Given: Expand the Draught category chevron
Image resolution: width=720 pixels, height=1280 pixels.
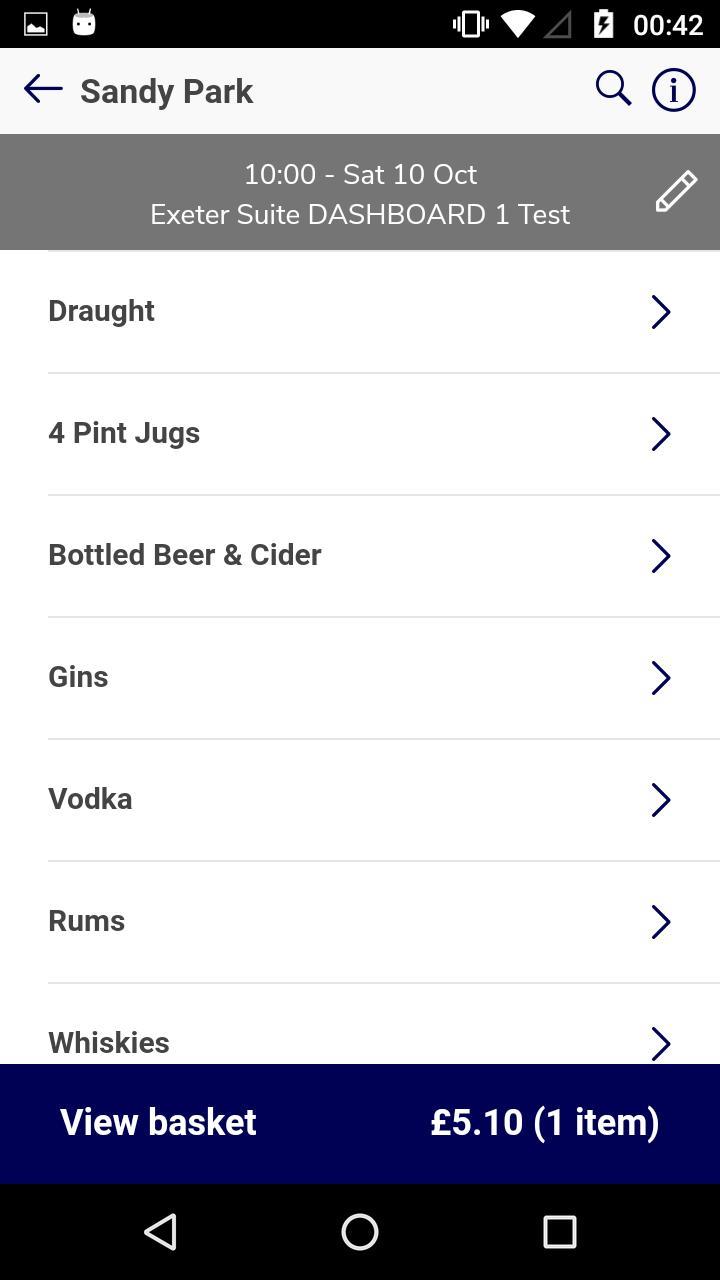Looking at the screenshot, I should [x=660, y=312].
